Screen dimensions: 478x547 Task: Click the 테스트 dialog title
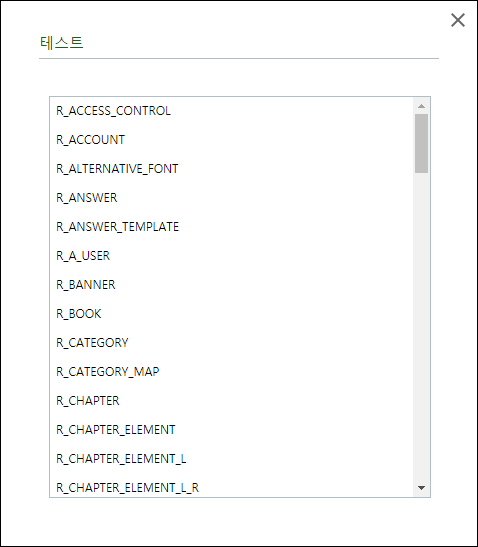61,43
